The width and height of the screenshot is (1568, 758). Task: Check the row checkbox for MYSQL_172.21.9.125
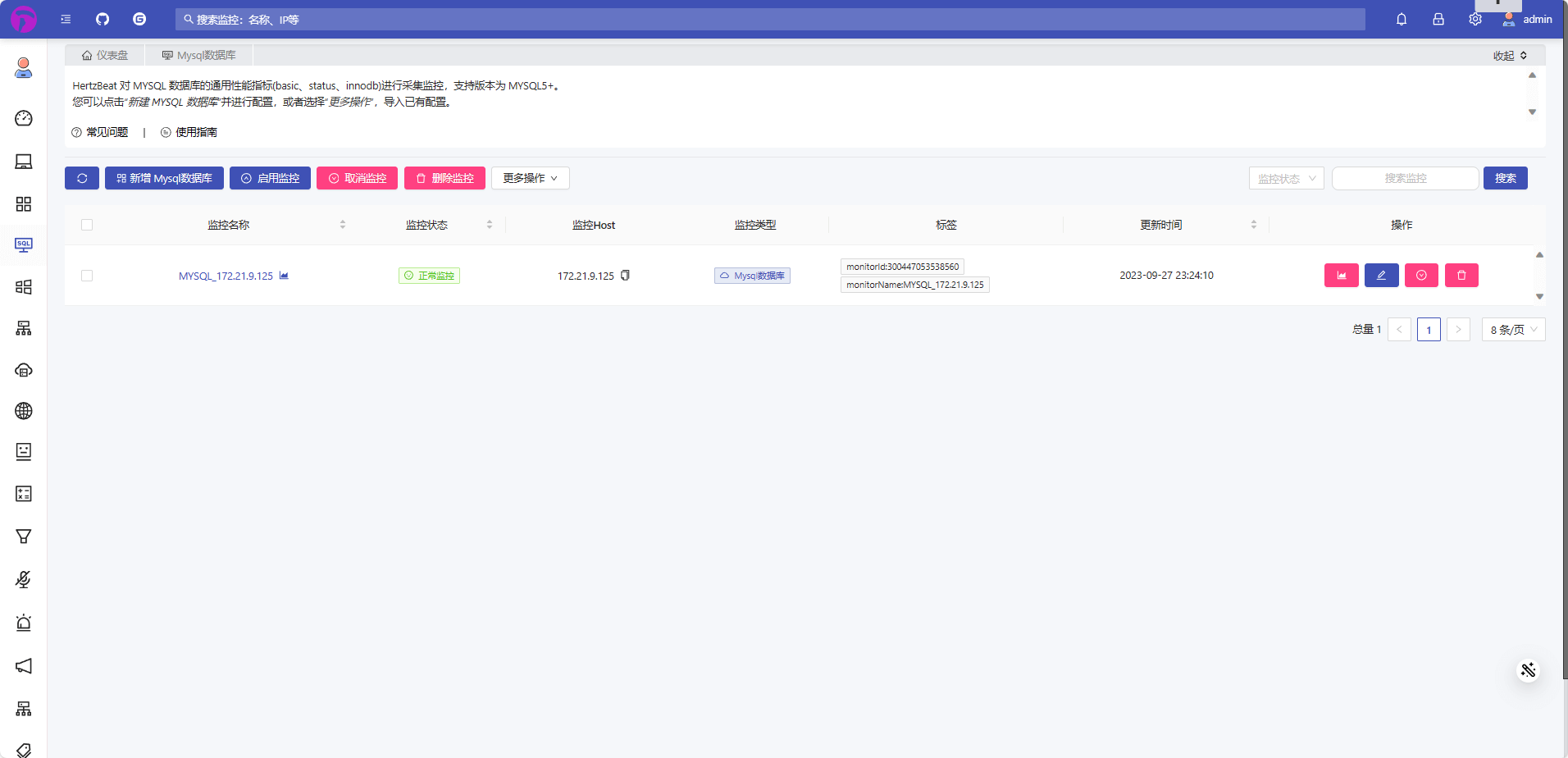[x=87, y=276]
